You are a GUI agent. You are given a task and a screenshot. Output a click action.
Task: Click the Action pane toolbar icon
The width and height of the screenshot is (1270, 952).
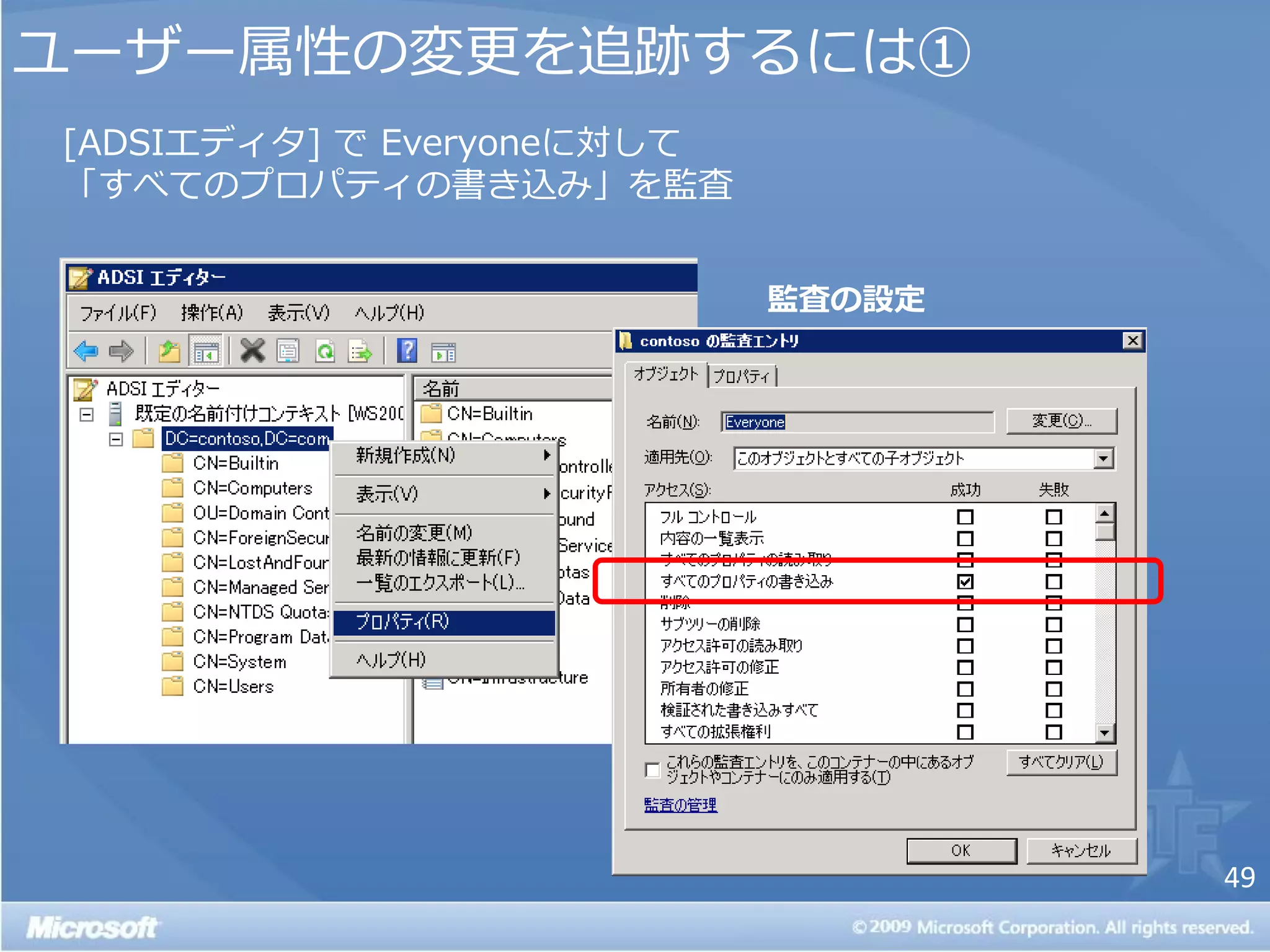pyautogui.click(x=443, y=352)
